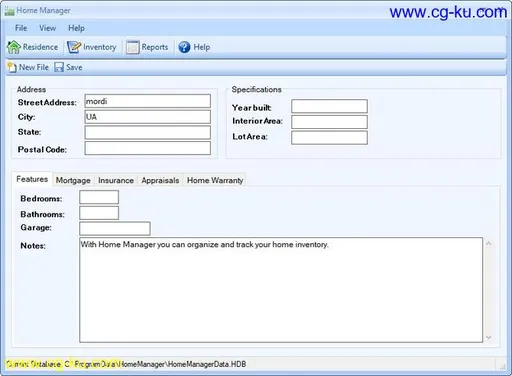Image resolution: width=512 pixels, height=376 pixels.
Task: Click the New File button text
Action: (x=34, y=67)
